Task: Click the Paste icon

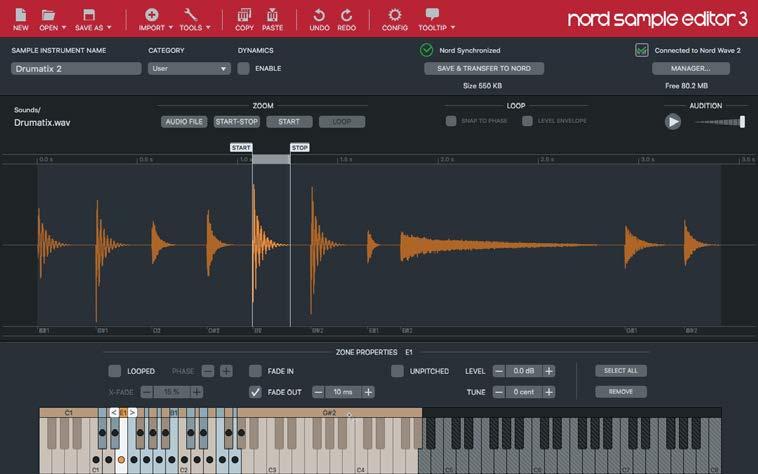Action: tap(272, 15)
